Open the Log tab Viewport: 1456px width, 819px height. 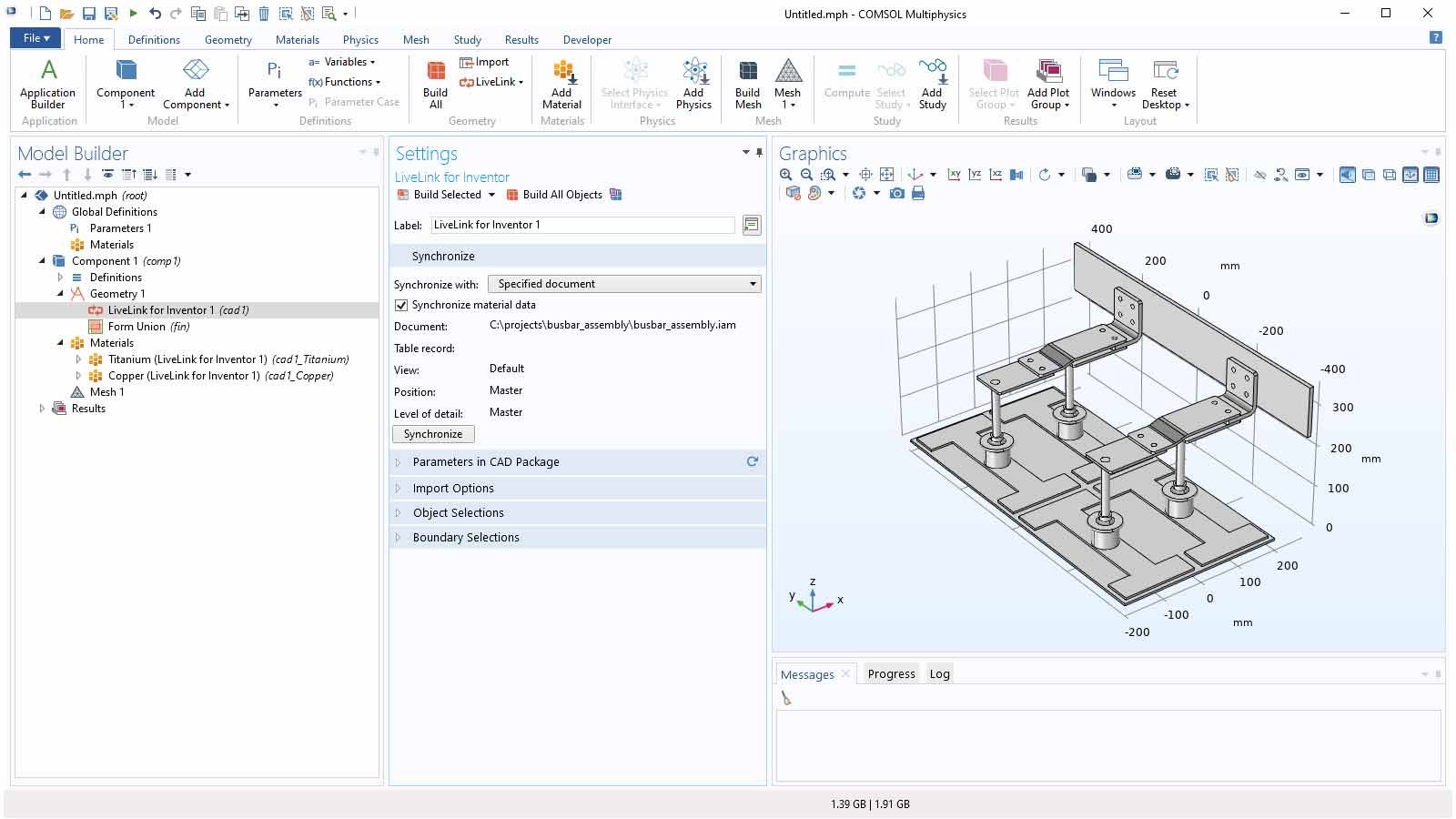tap(939, 674)
